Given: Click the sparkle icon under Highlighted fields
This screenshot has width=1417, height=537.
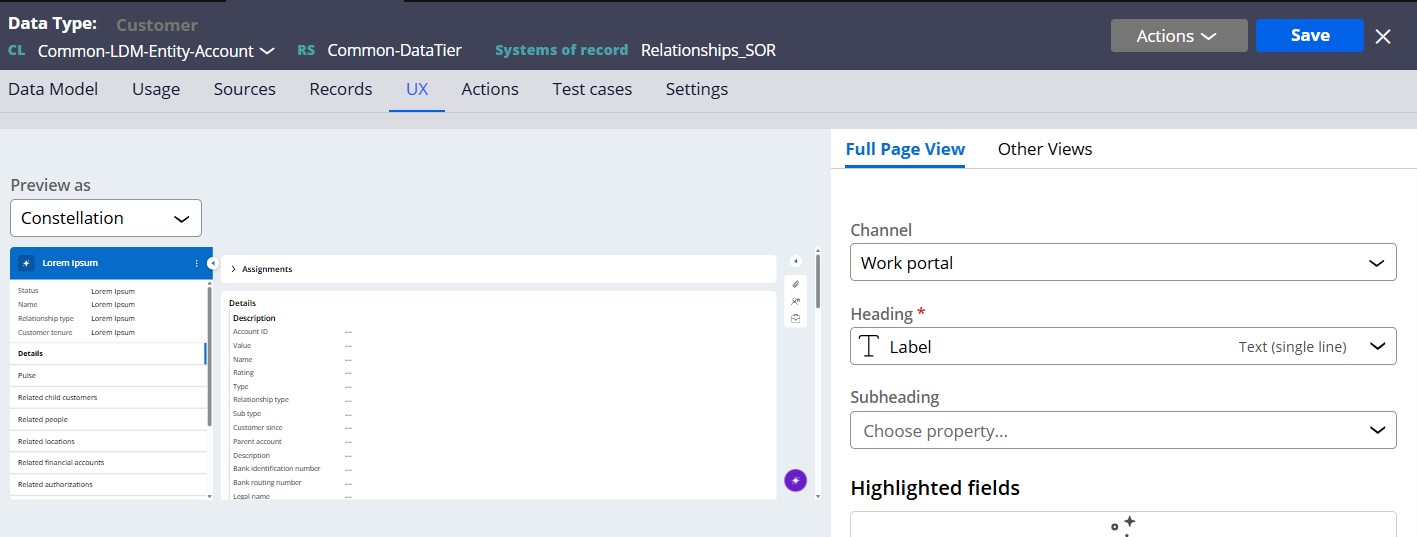Looking at the screenshot, I should (1122, 524).
